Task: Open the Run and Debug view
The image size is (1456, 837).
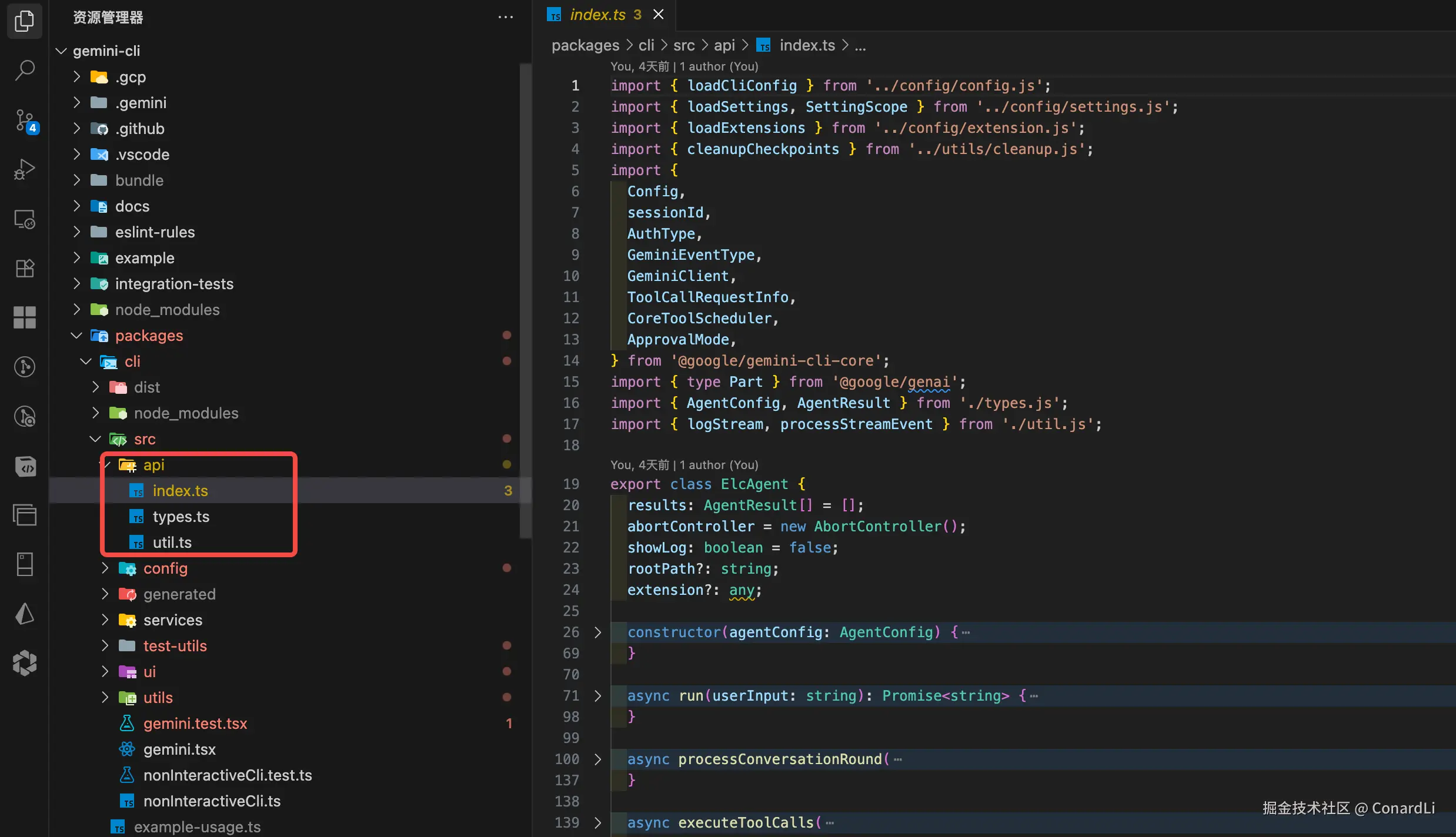Action: (24, 170)
